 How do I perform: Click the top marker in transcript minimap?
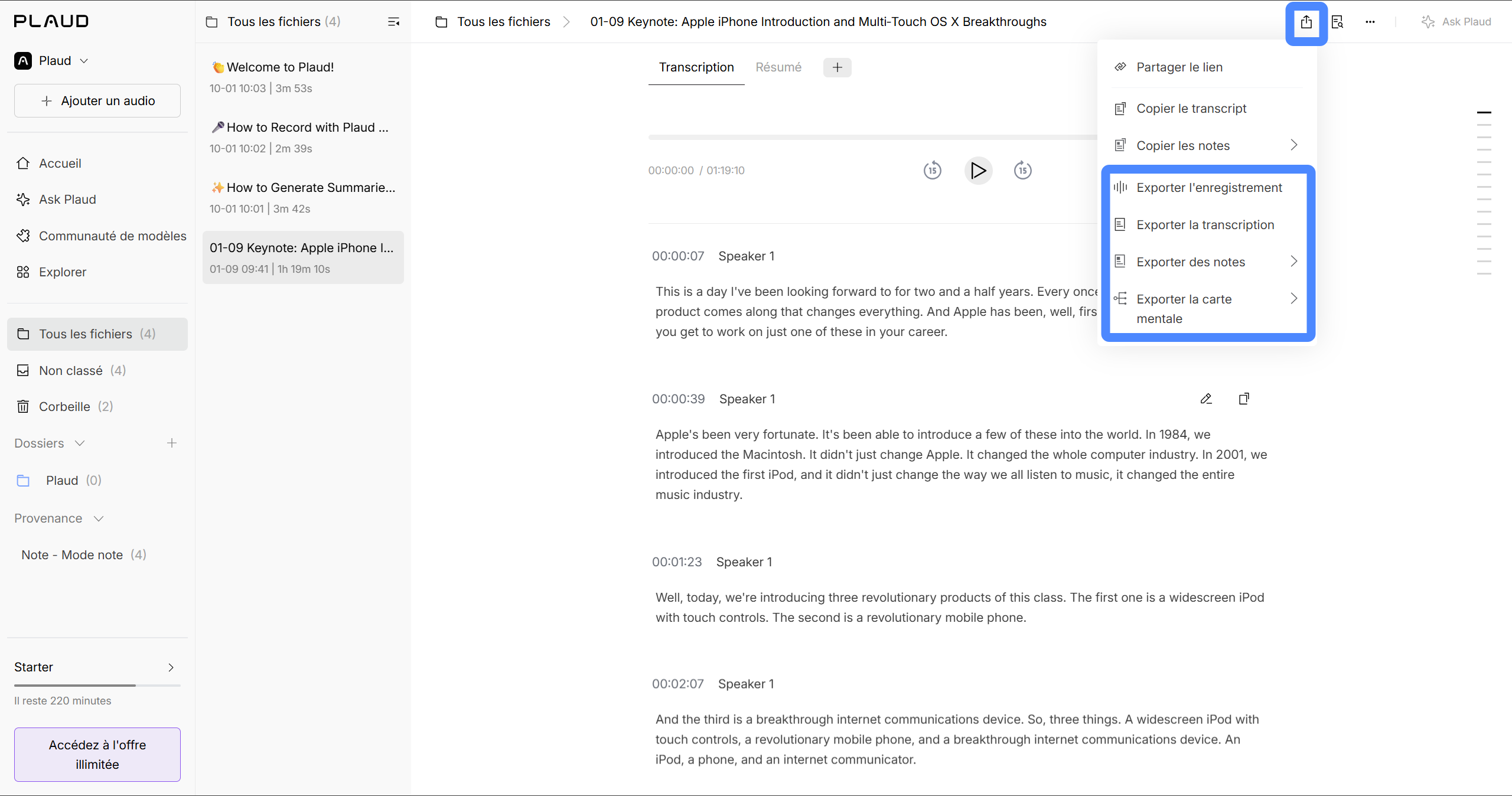tap(1484, 112)
